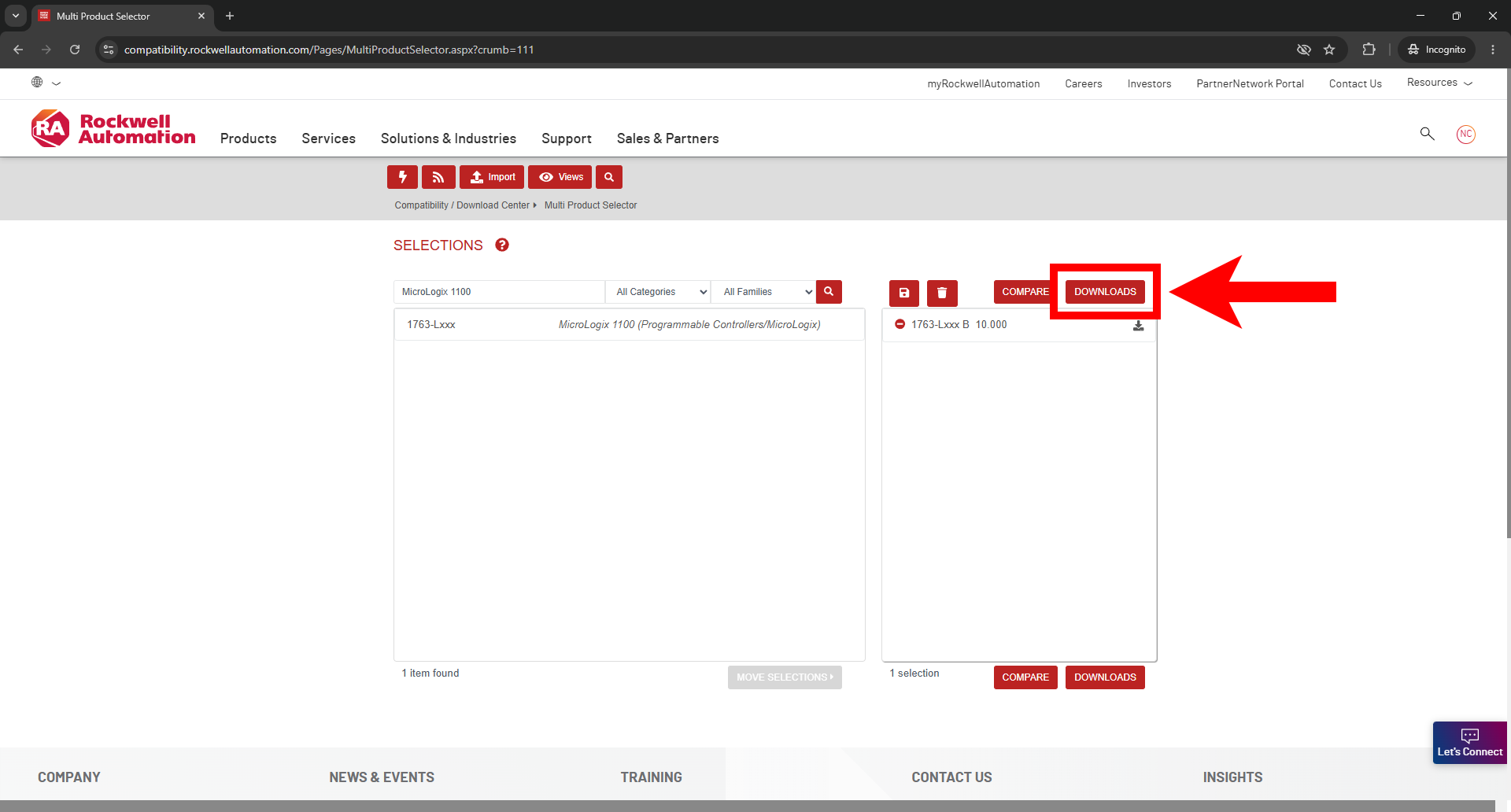Click the INSIGHTS footer heading
Image resolution: width=1511 pixels, height=812 pixels.
1232,777
